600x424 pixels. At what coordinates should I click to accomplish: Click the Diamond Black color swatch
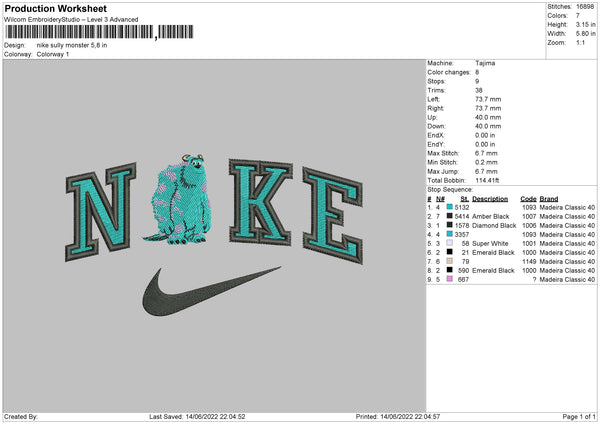point(450,225)
